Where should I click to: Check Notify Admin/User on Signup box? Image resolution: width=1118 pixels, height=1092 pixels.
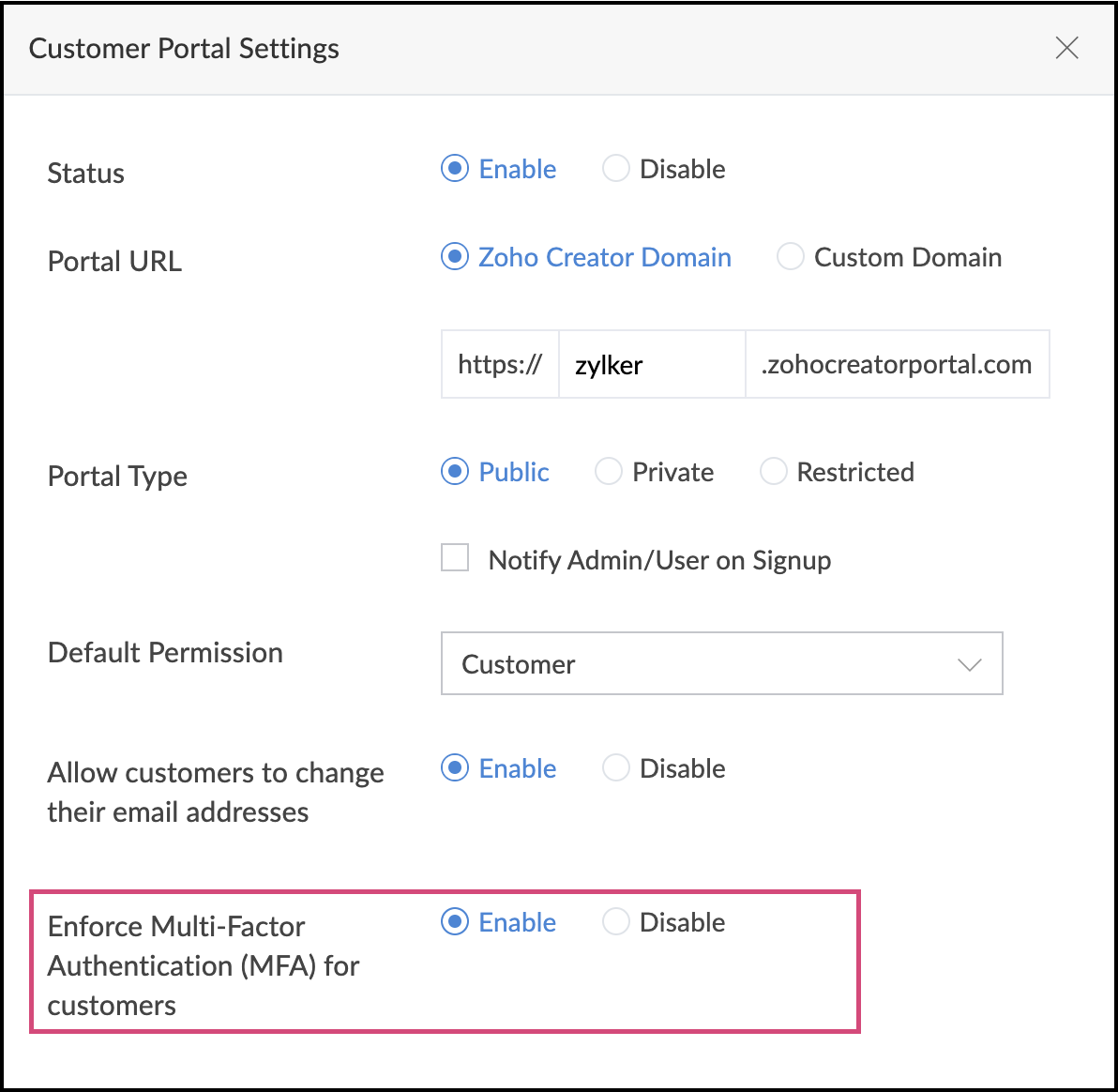(455, 559)
